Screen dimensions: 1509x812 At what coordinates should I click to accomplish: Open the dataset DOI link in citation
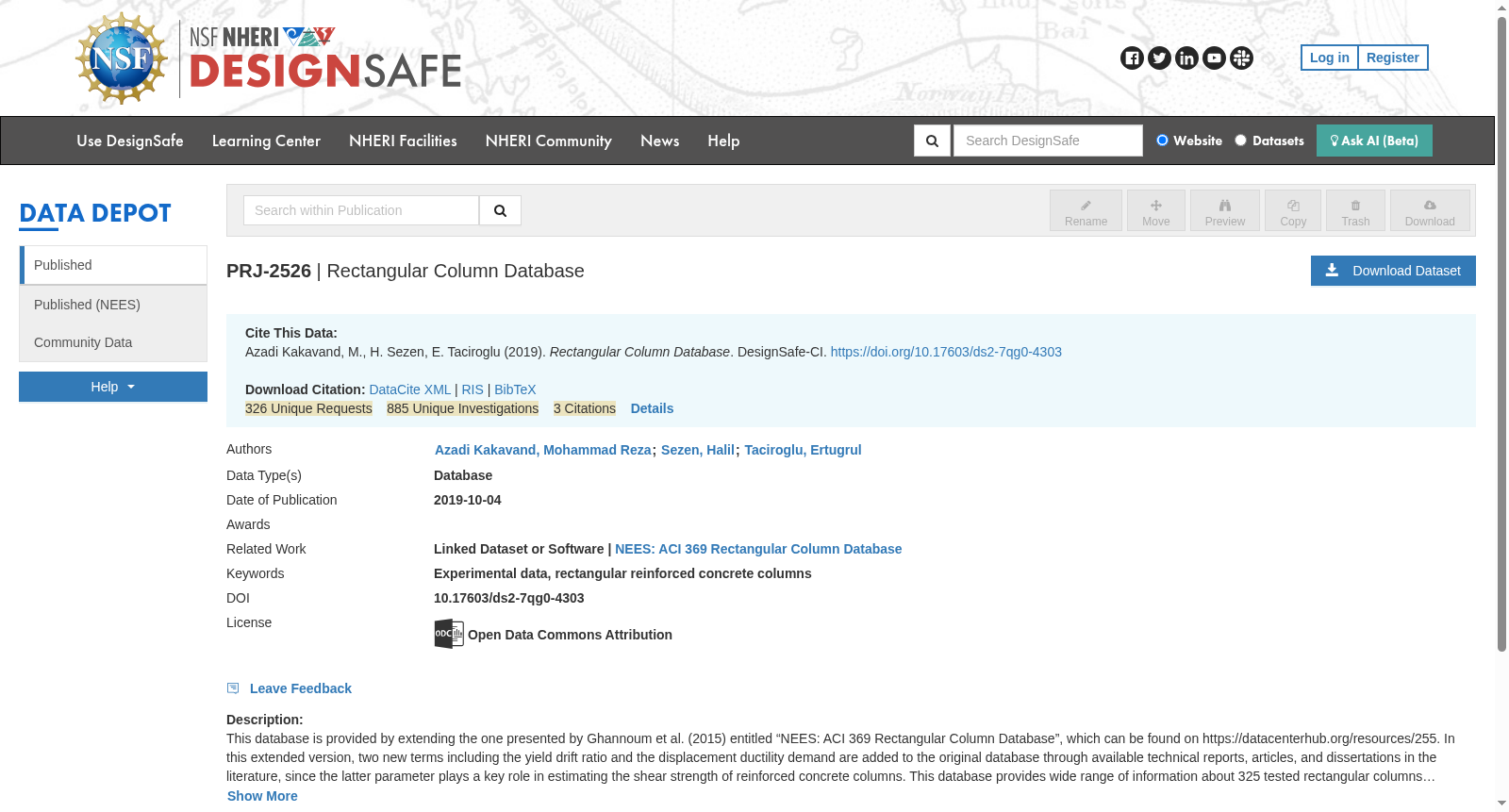tap(946, 352)
